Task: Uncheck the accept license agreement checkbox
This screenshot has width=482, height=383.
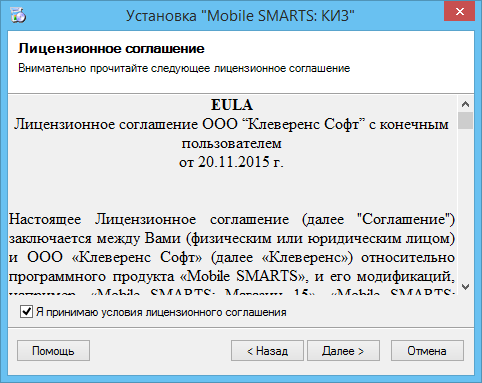Action: (x=26, y=312)
